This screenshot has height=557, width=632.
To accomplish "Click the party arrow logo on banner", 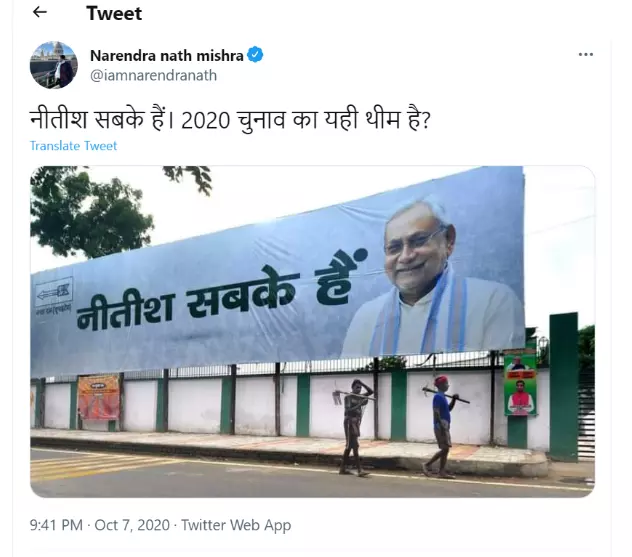I will 54,291.
